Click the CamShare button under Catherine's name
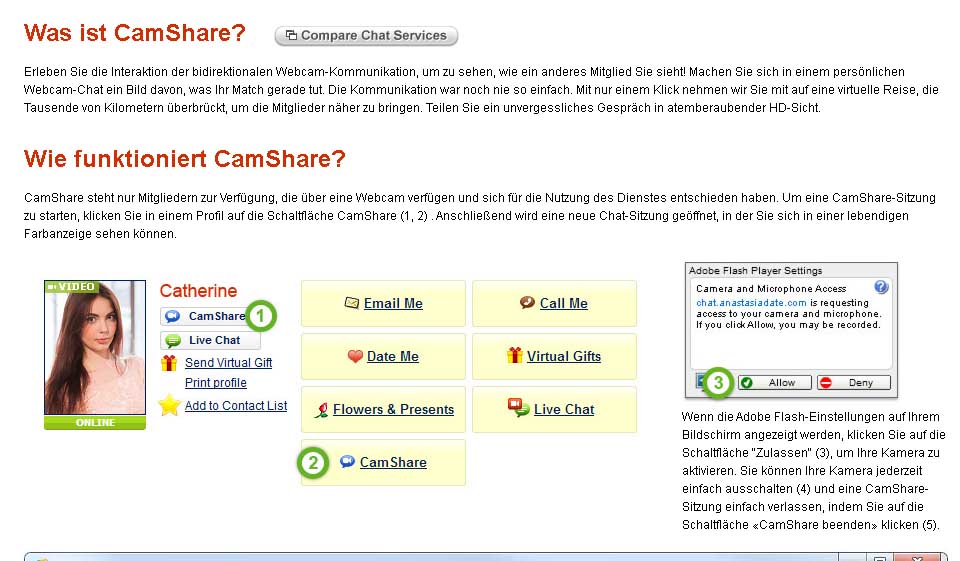The width and height of the screenshot is (960, 561). point(206,316)
